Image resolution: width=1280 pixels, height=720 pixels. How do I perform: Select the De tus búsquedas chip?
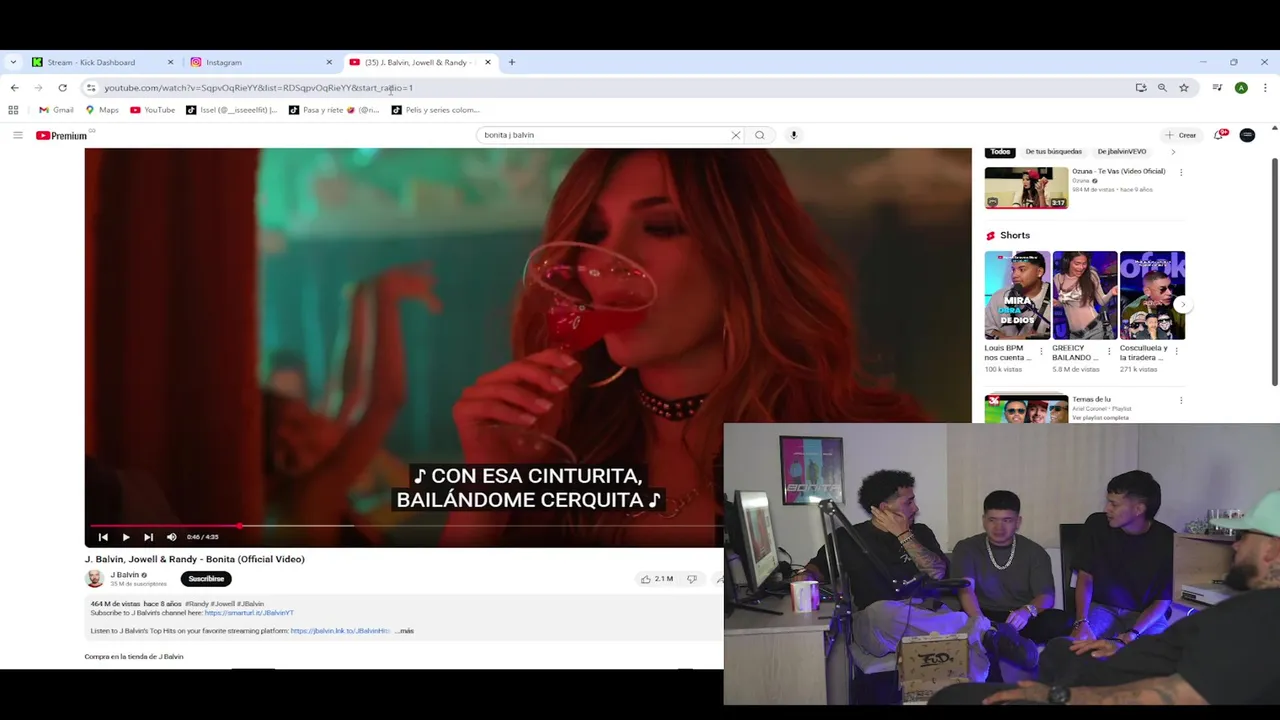tap(1053, 152)
